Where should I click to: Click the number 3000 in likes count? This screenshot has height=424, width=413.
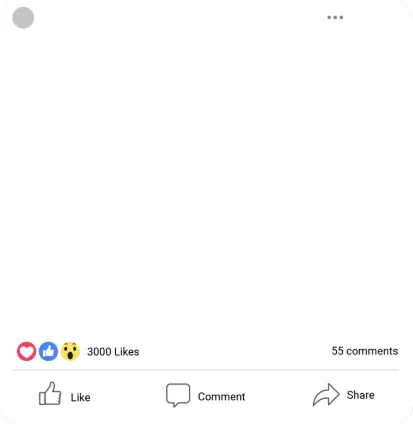click(x=99, y=352)
